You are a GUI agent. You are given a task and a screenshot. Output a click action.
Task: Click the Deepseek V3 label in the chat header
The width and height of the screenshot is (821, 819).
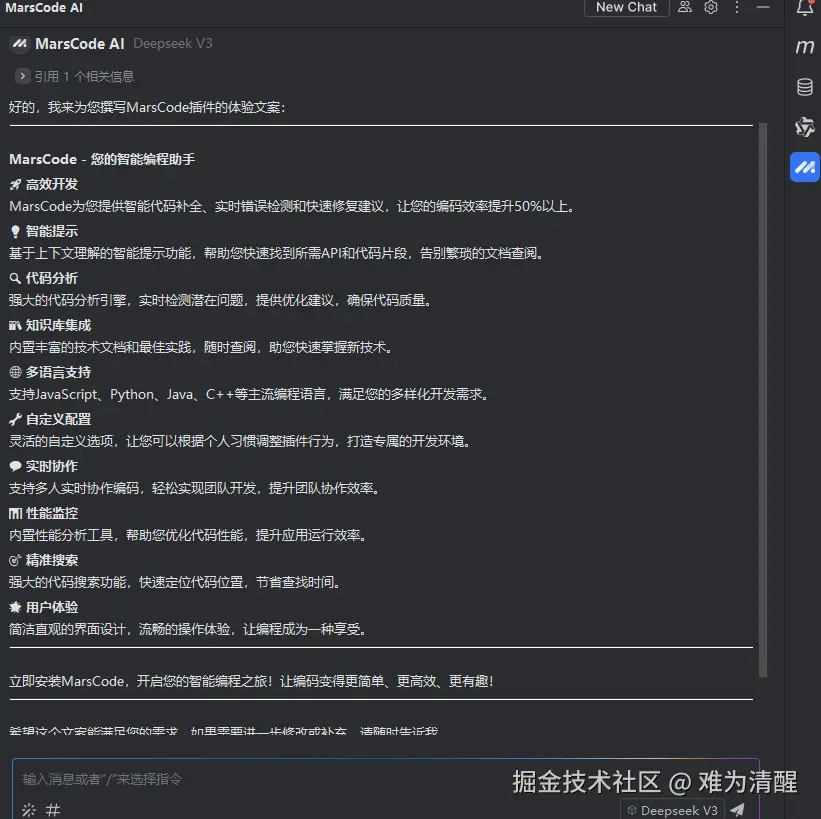click(176, 43)
